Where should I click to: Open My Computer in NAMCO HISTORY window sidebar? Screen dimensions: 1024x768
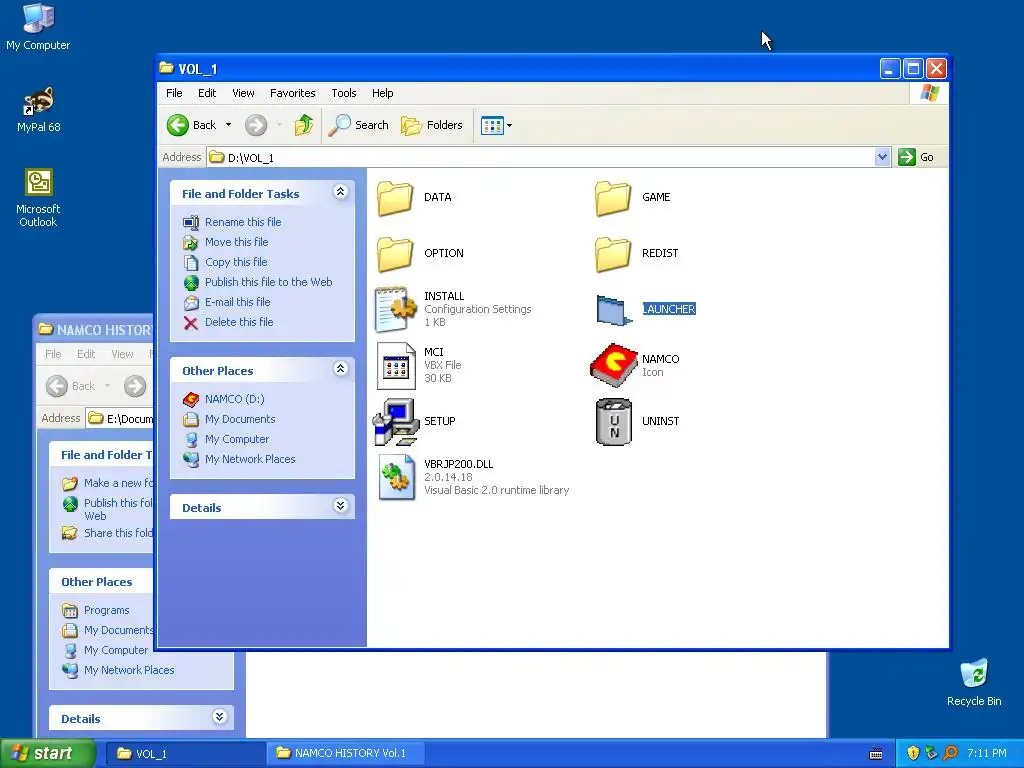tap(116, 650)
